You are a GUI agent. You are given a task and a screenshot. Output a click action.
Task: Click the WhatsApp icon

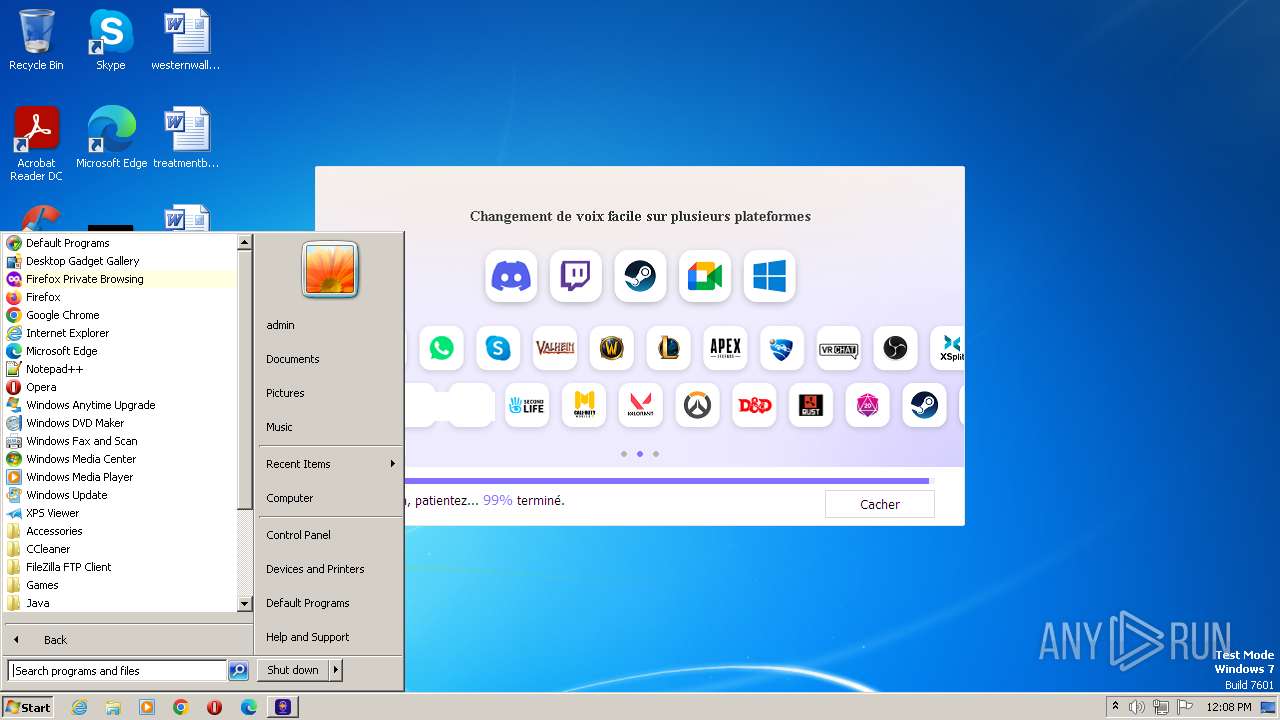click(x=441, y=348)
